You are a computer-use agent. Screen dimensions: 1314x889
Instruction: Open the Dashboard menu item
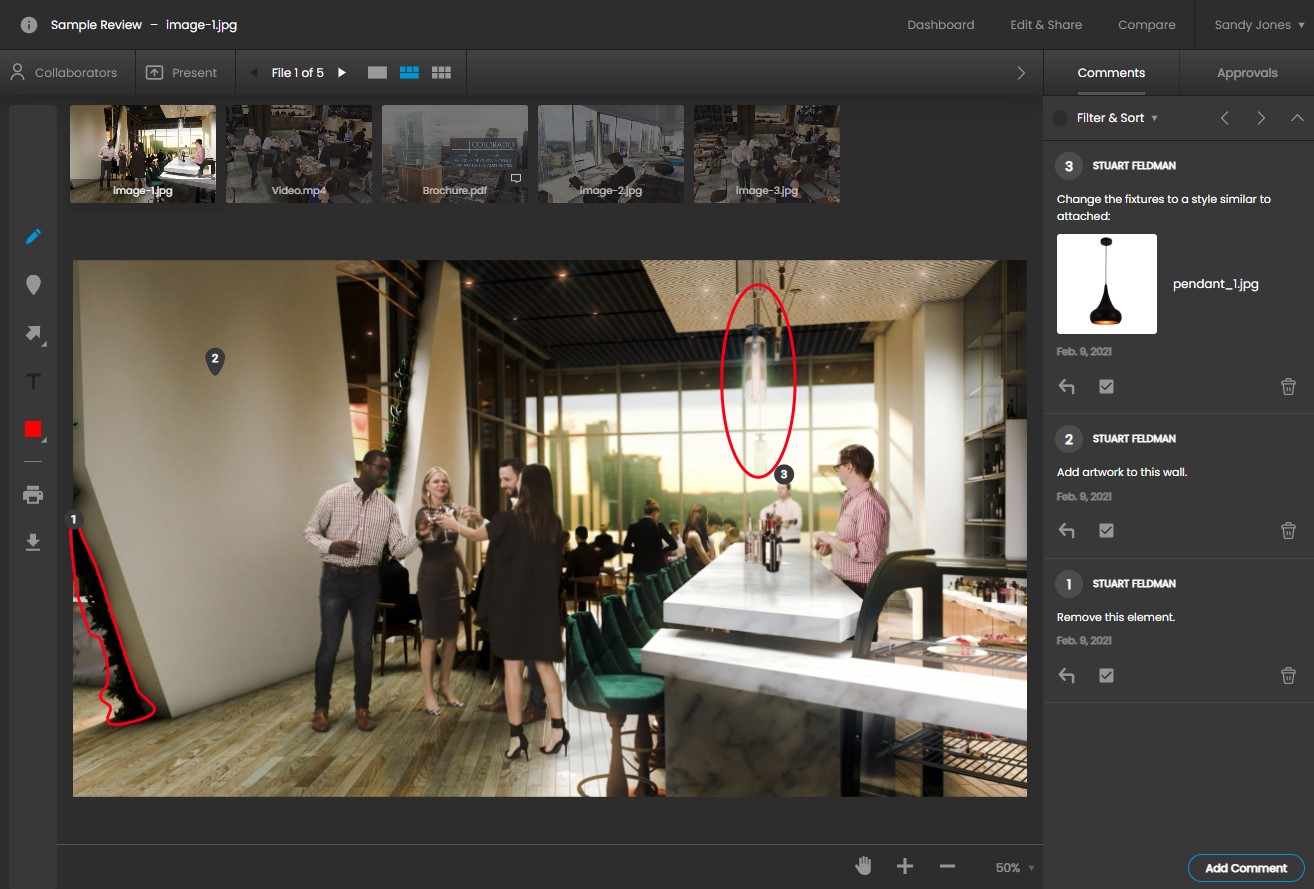tap(940, 24)
